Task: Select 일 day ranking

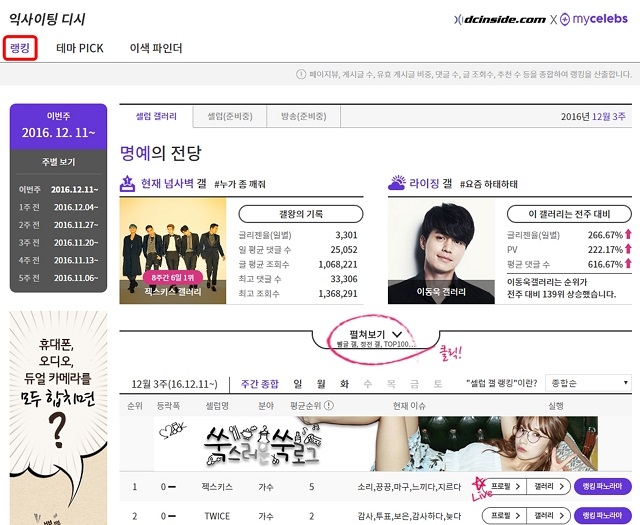Action: click(298, 384)
